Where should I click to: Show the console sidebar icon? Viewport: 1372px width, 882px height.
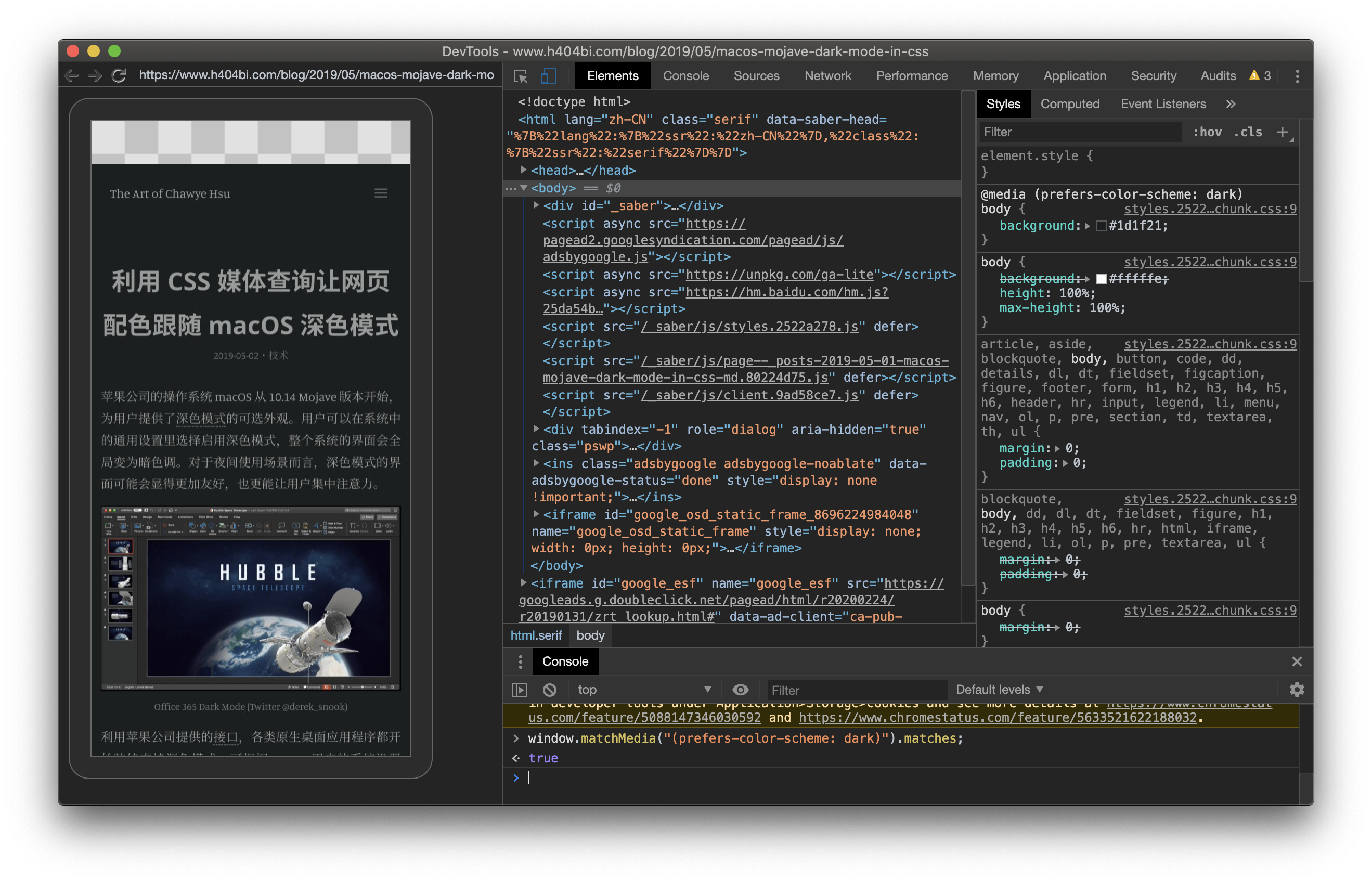click(x=520, y=690)
